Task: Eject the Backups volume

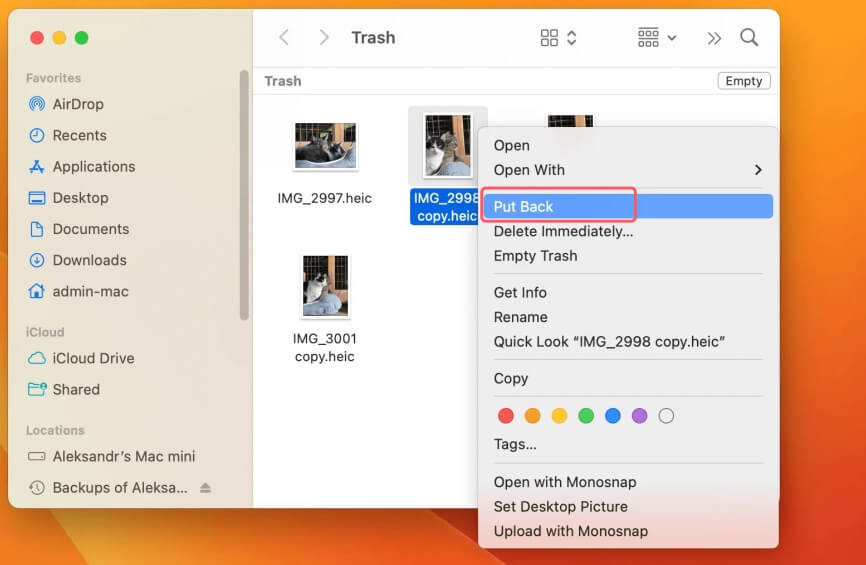Action: 205,488
